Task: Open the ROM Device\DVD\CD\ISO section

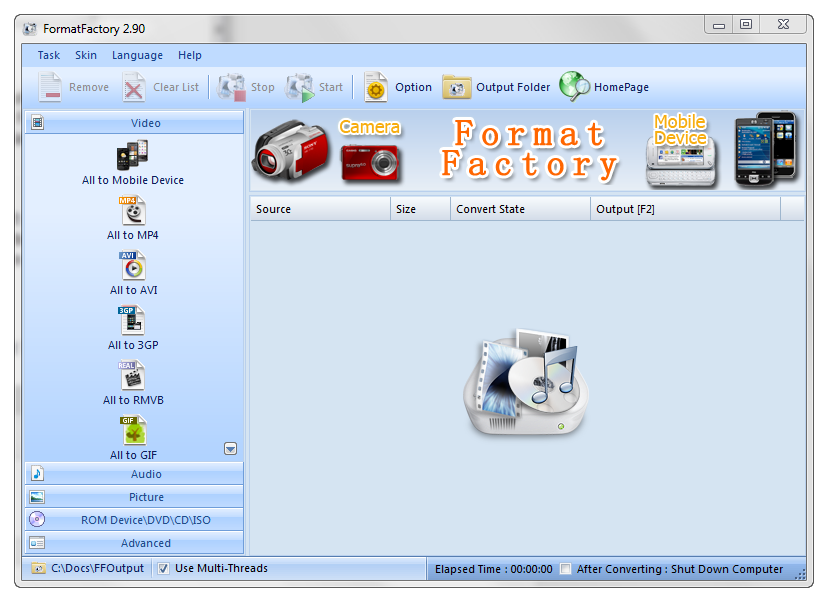Action: (135, 519)
